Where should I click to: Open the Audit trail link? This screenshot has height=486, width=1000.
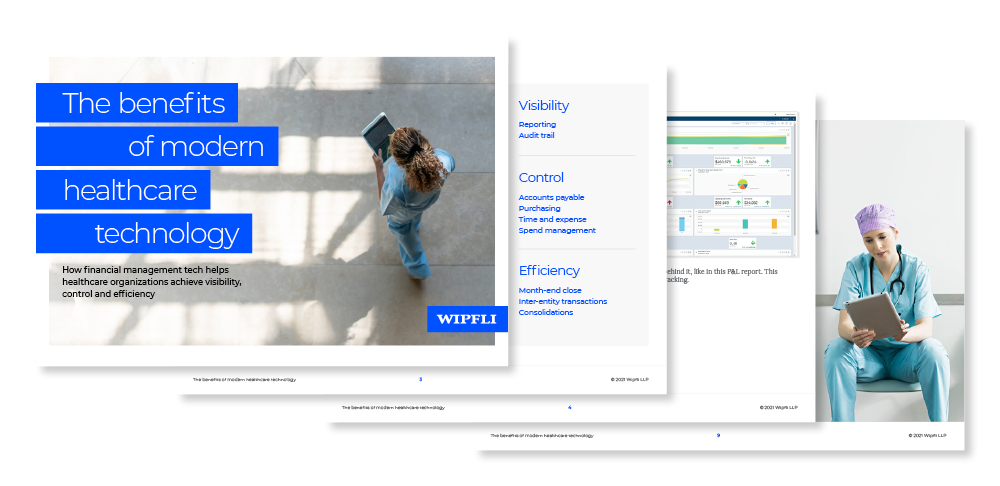pyautogui.click(x=538, y=135)
